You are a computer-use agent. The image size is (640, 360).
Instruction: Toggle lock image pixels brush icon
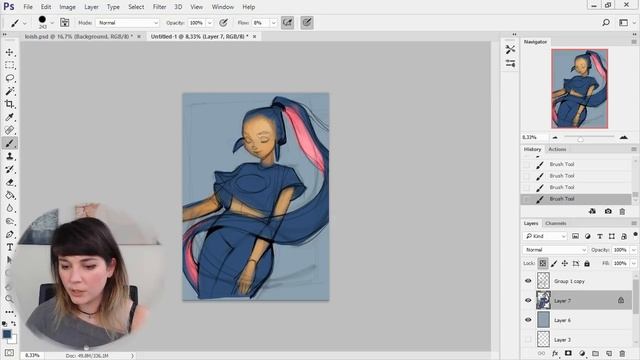click(x=554, y=264)
